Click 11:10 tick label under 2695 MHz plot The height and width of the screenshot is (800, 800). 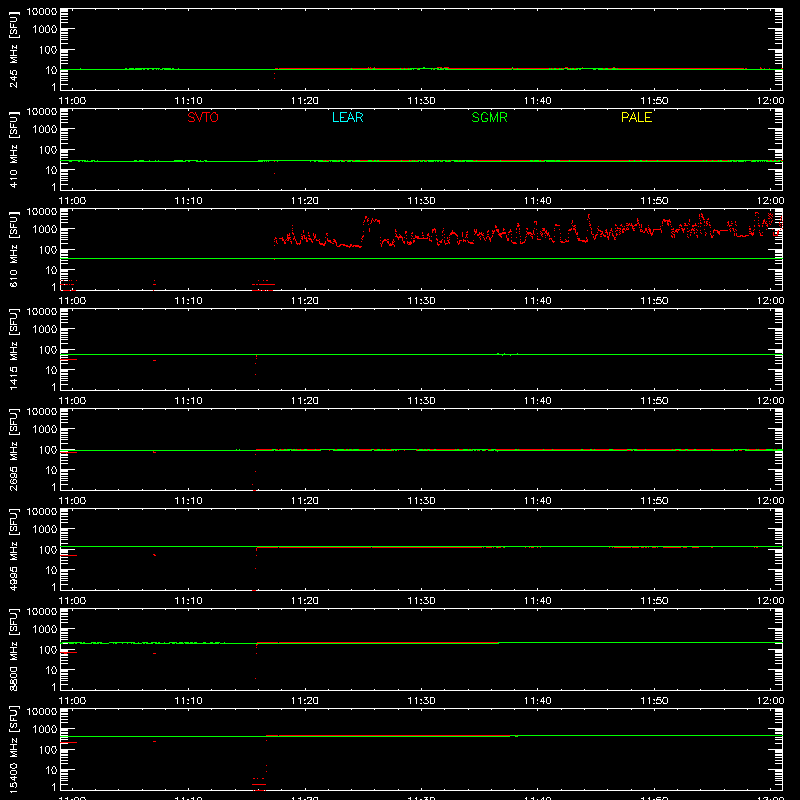188,501
